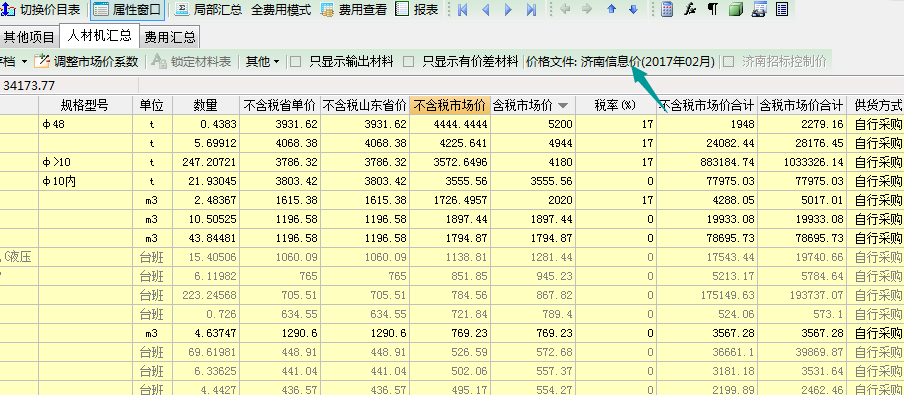Click the gray left arrow icon
904x395 pixels.
click(565, 9)
